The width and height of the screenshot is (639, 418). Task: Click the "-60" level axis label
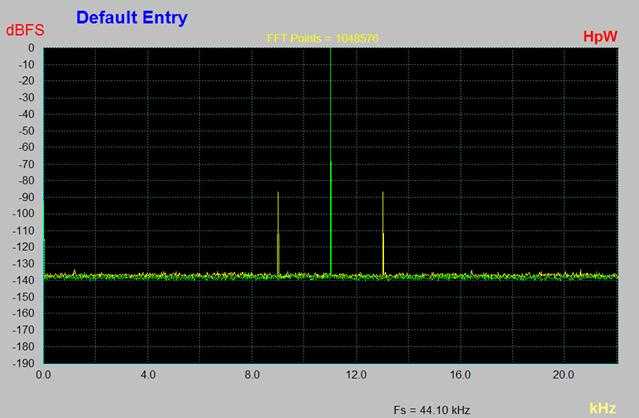pyautogui.click(x=27, y=147)
